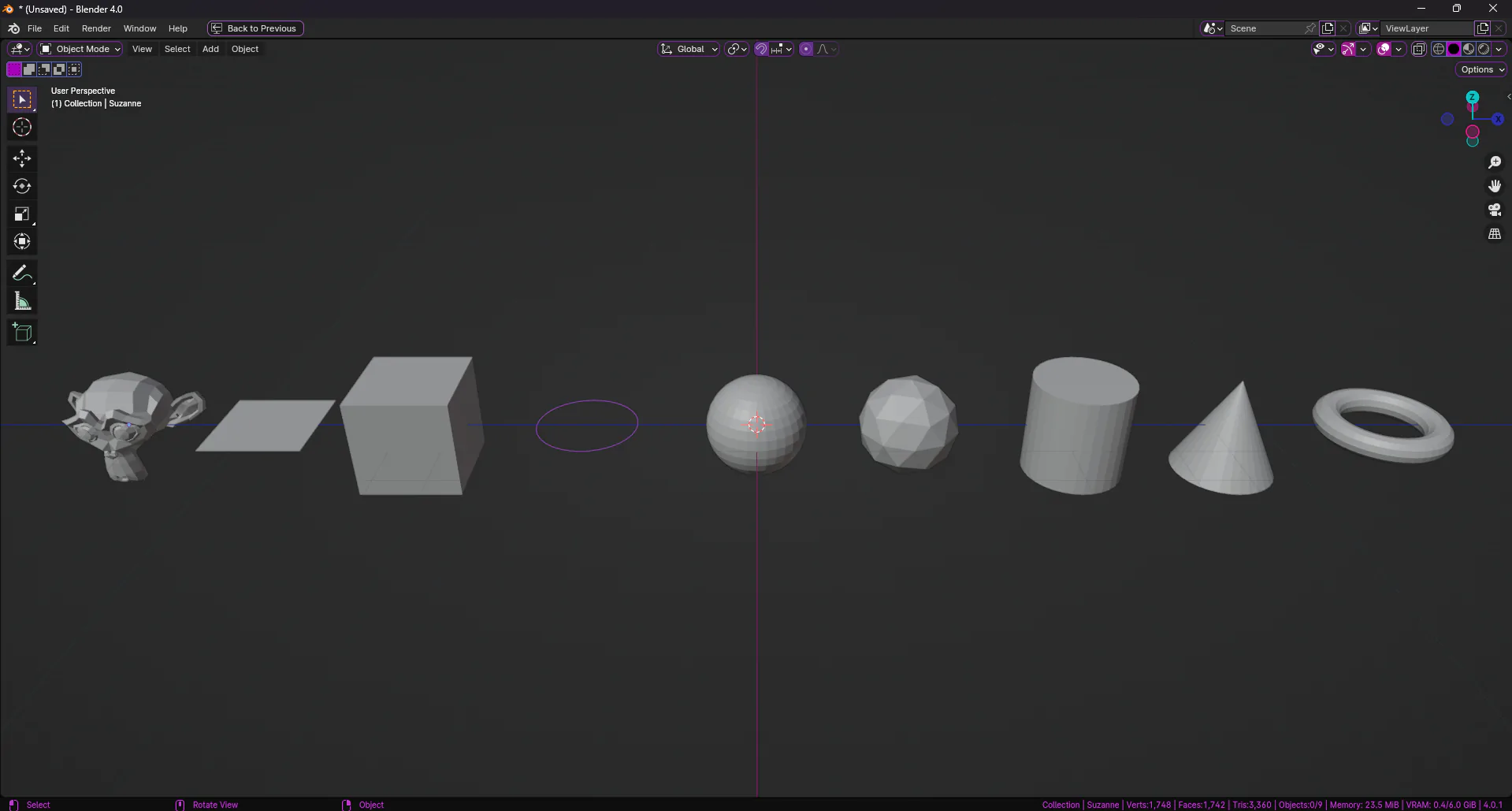Open the viewport Add menu

pyautogui.click(x=210, y=49)
